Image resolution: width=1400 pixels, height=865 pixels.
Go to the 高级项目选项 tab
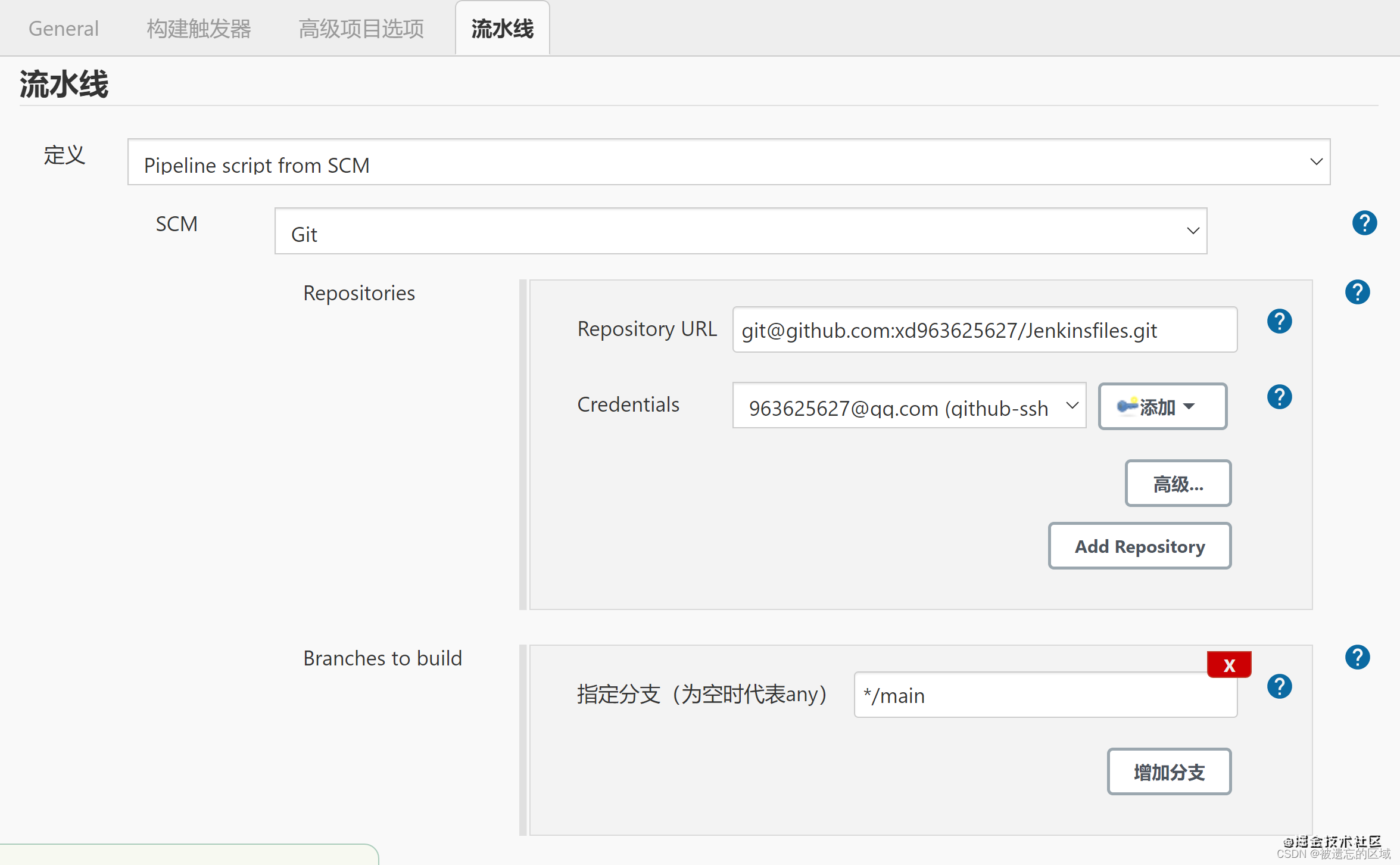361,29
